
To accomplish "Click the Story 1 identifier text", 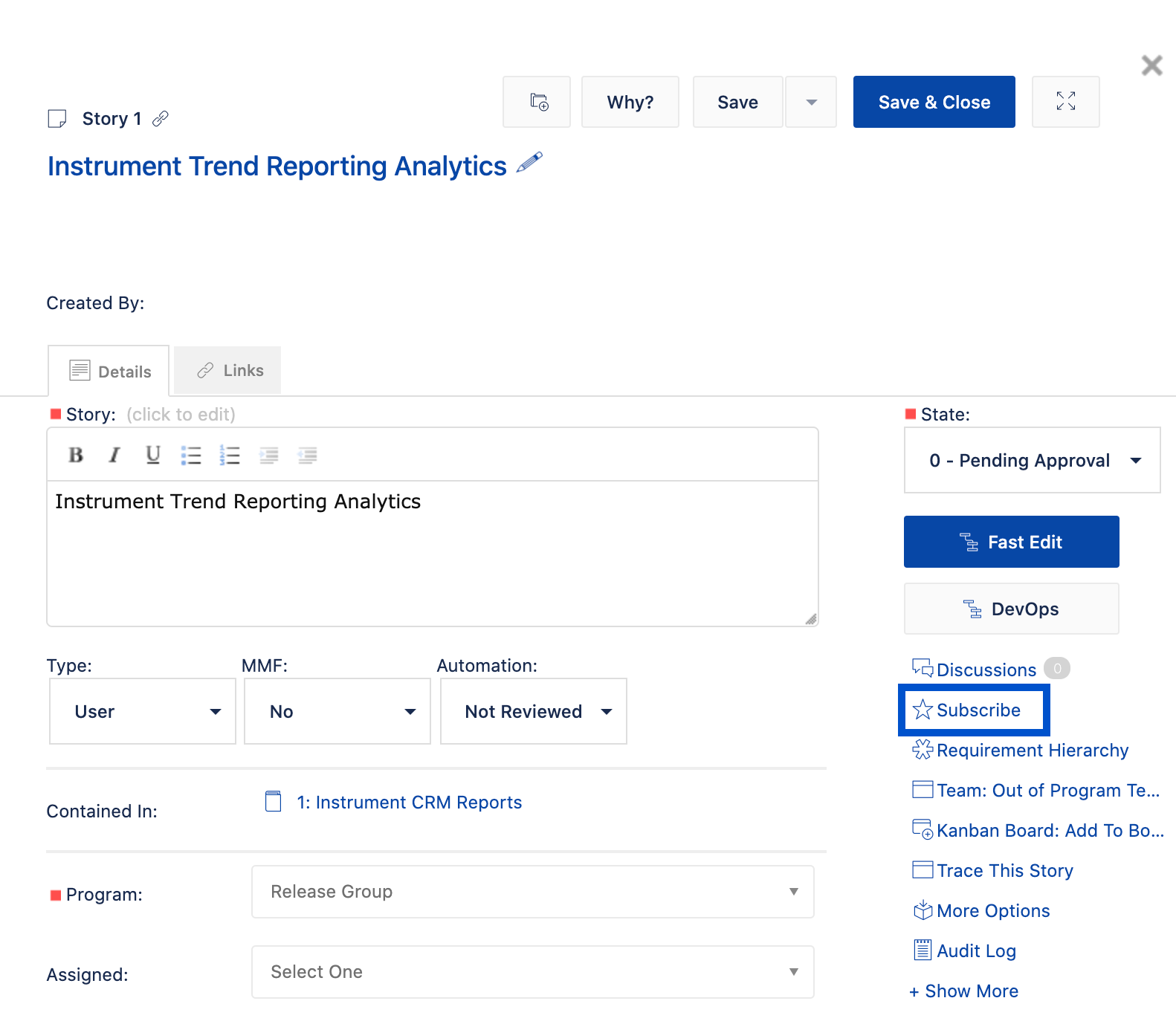I will tap(112, 119).
